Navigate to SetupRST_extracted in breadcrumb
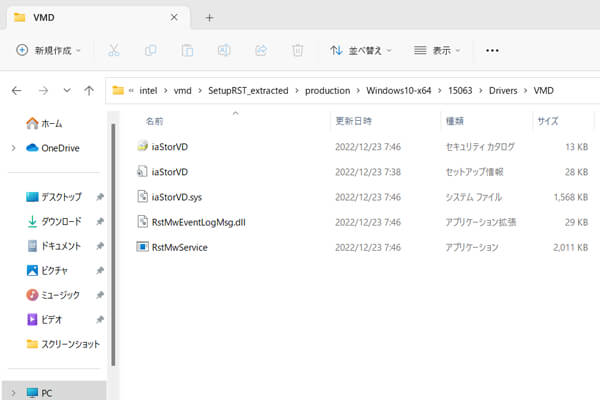The image size is (600, 400). [248, 91]
